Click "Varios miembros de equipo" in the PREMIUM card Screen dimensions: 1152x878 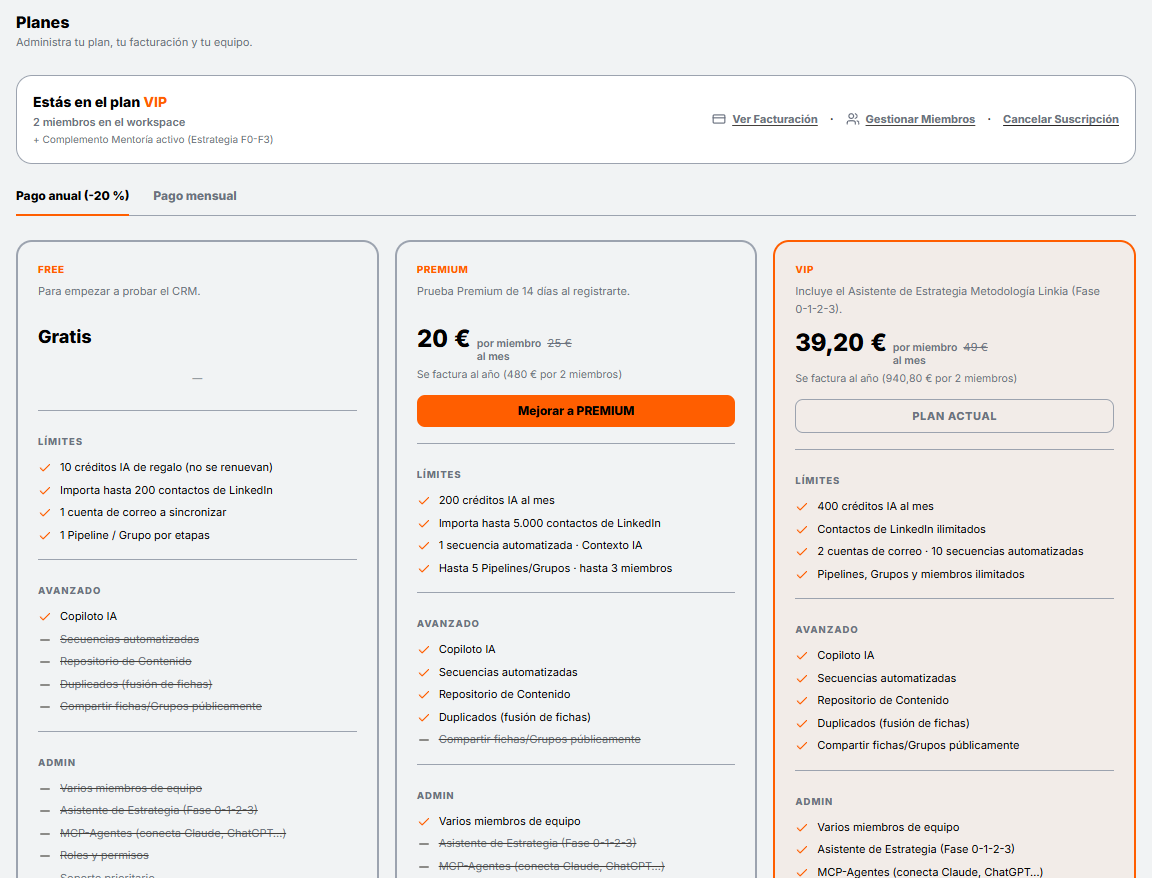pyautogui.click(x=510, y=821)
